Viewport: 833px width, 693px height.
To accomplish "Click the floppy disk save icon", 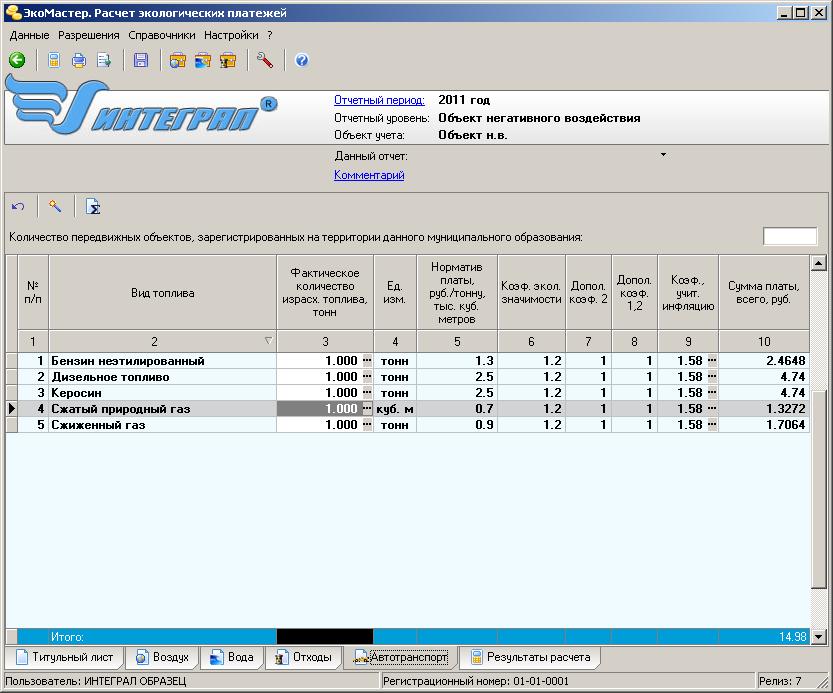I will pos(141,60).
